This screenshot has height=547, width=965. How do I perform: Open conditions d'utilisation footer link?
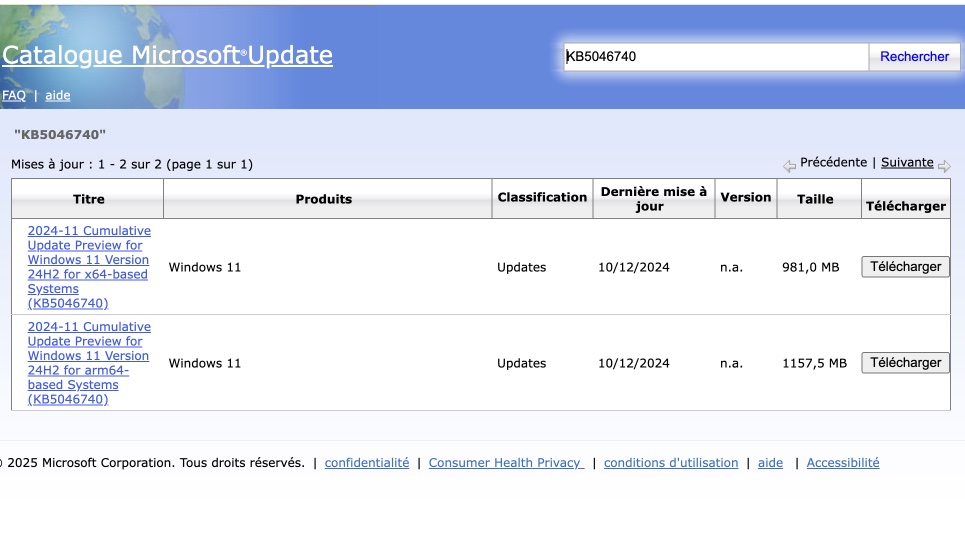tap(671, 463)
